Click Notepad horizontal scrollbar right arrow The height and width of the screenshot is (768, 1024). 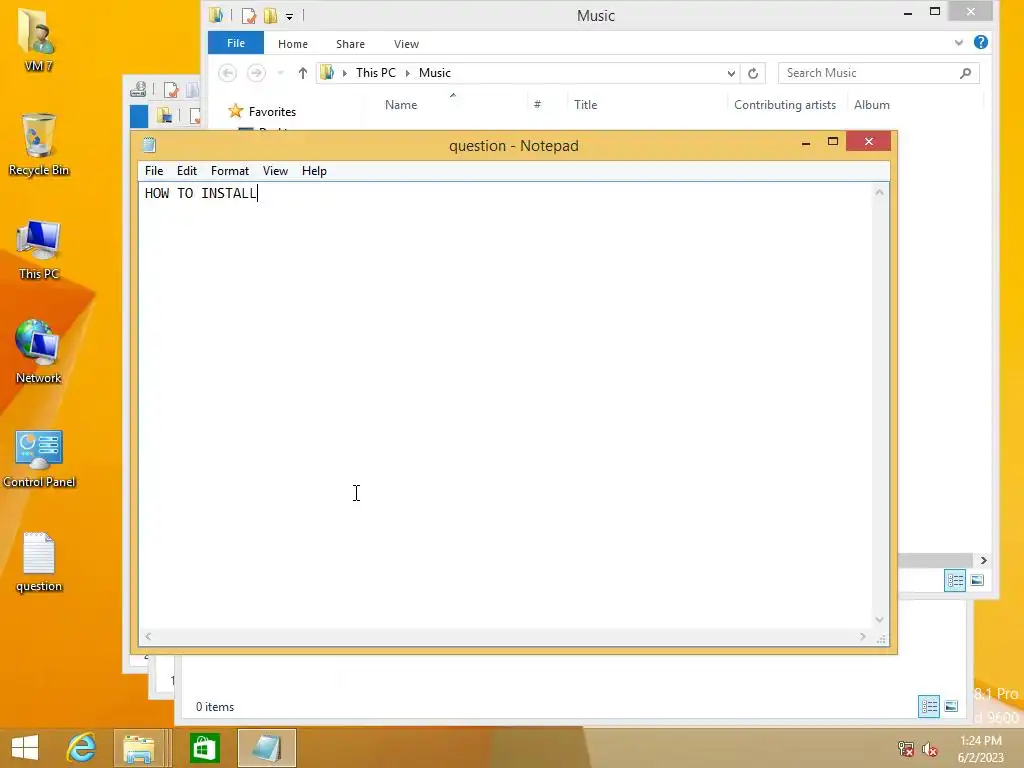click(x=863, y=636)
